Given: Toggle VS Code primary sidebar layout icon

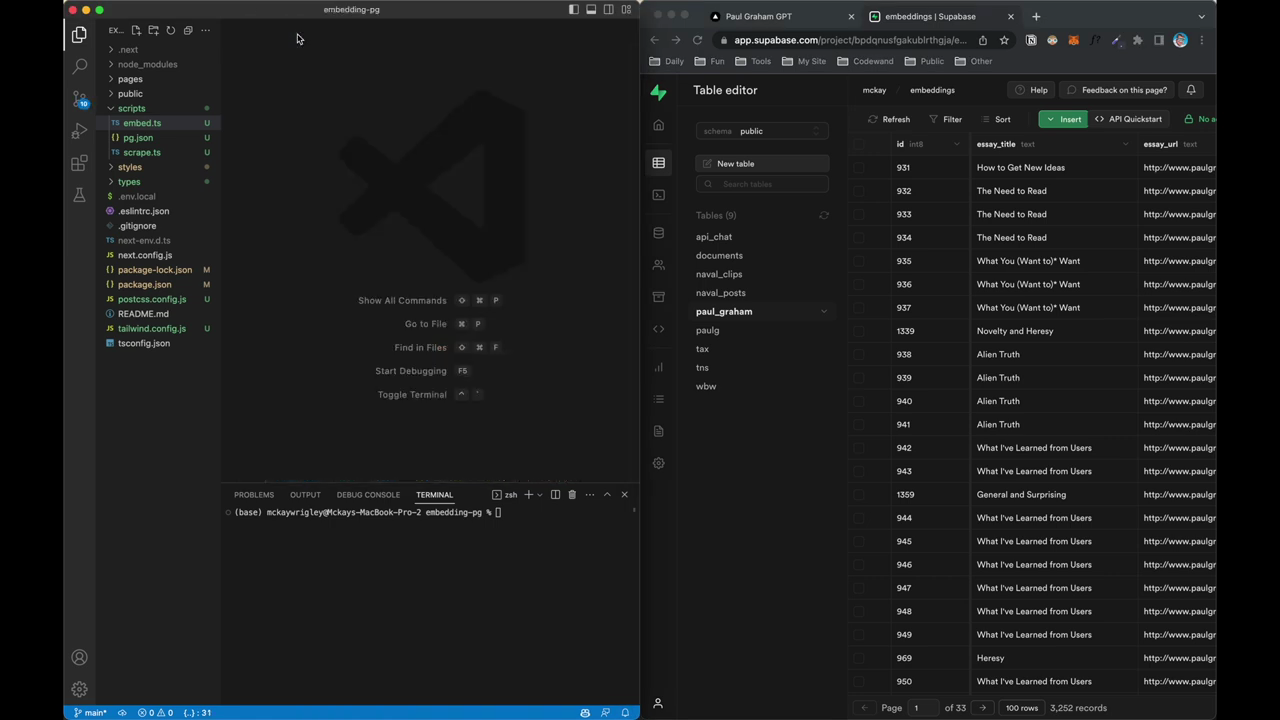Looking at the screenshot, I should pos(574,9).
